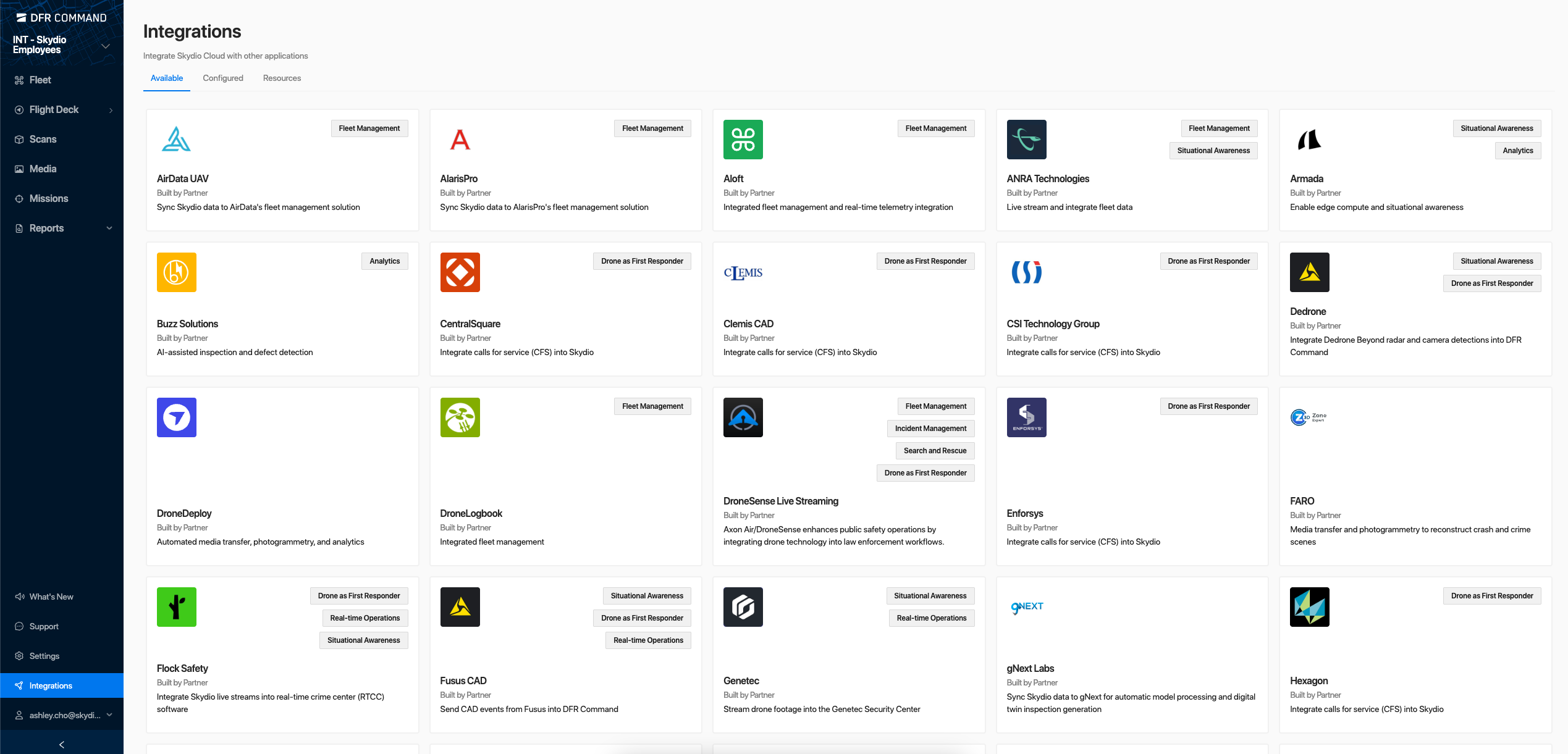
Task: Open the Reports sidebar item
Action: point(62,228)
